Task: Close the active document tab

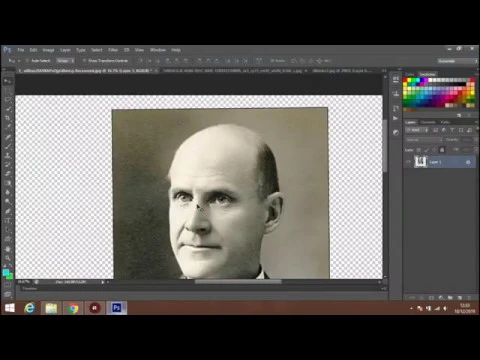Action: click(156, 71)
